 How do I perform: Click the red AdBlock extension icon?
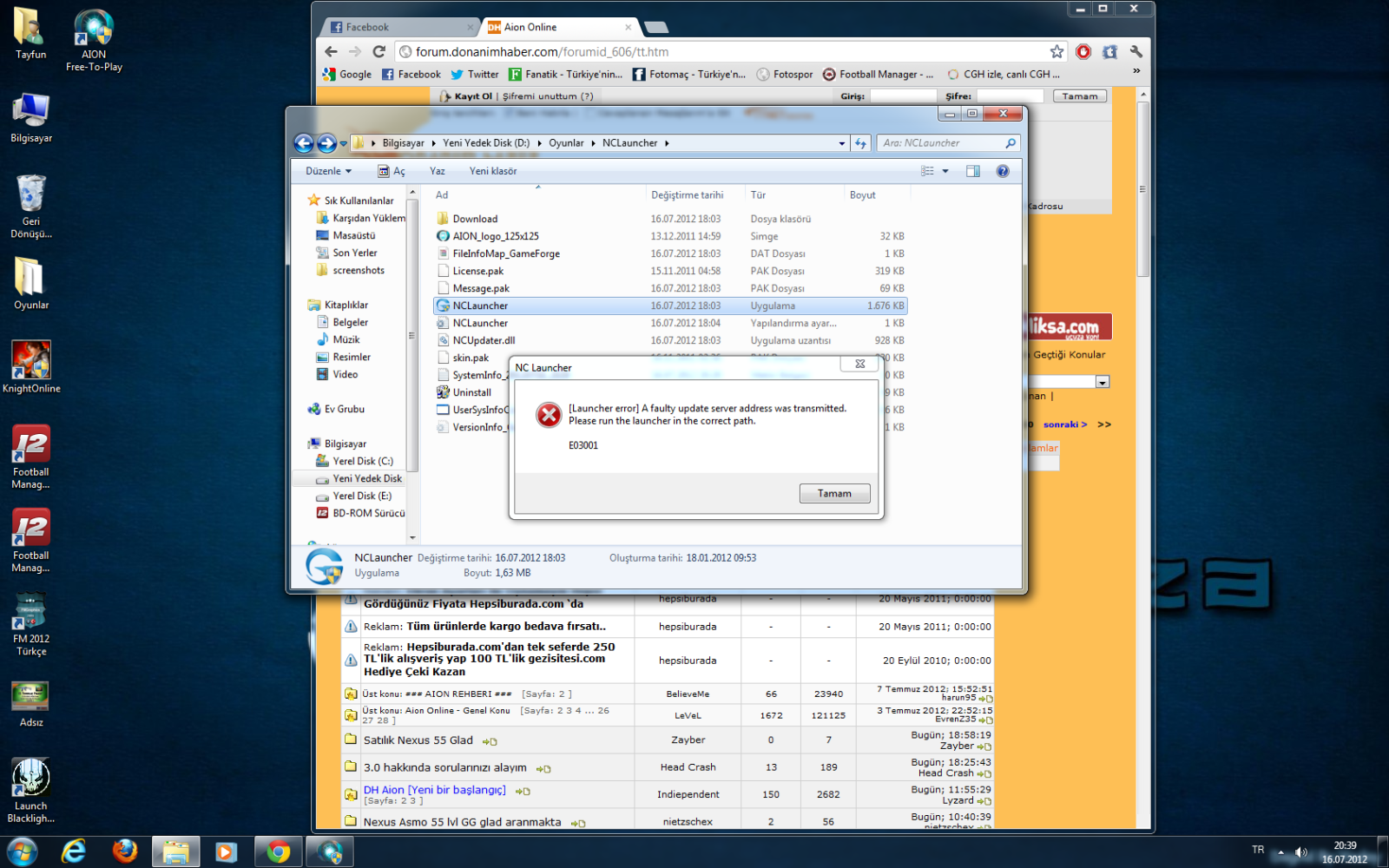[x=1083, y=51]
